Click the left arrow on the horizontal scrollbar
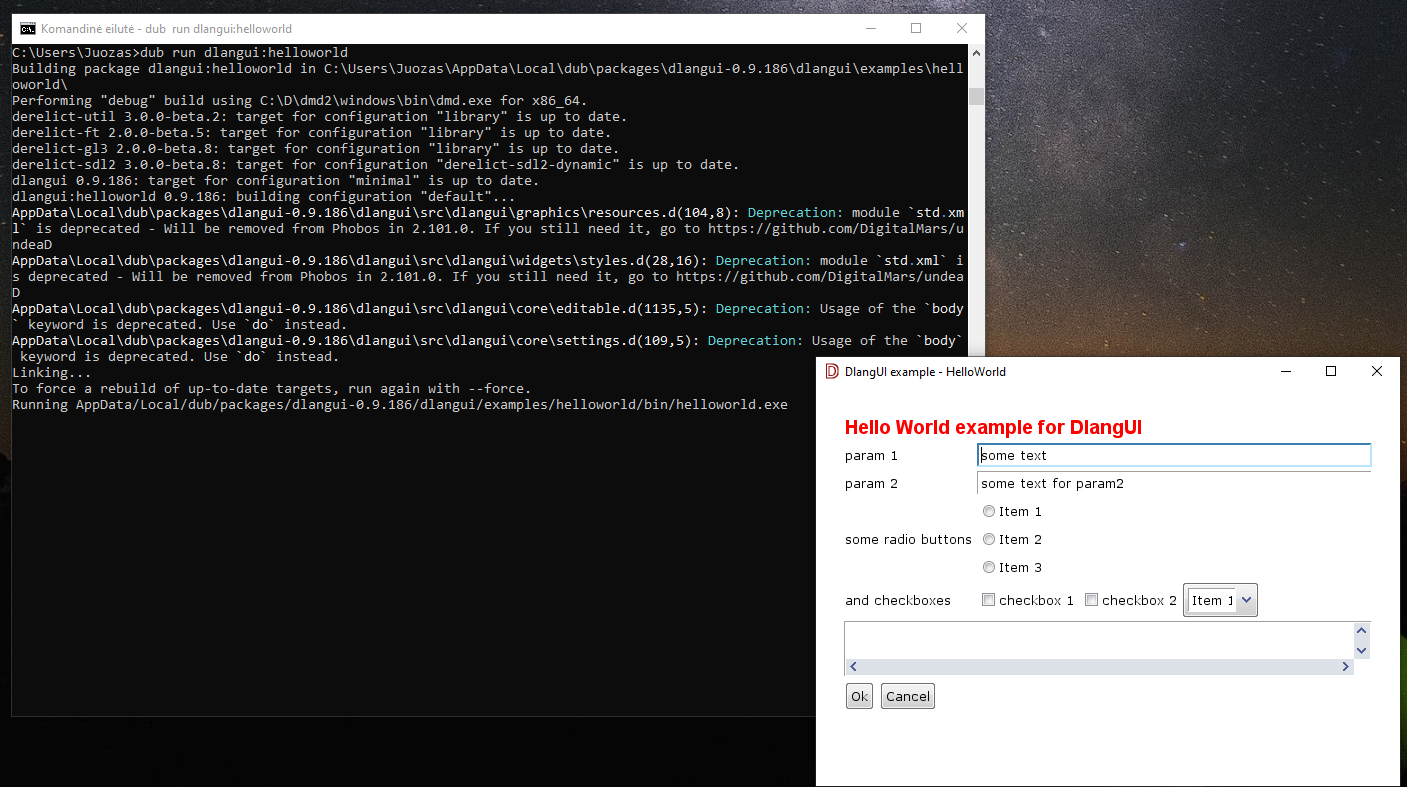The height and width of the screenshot is (787, 1407). point(853,666)
